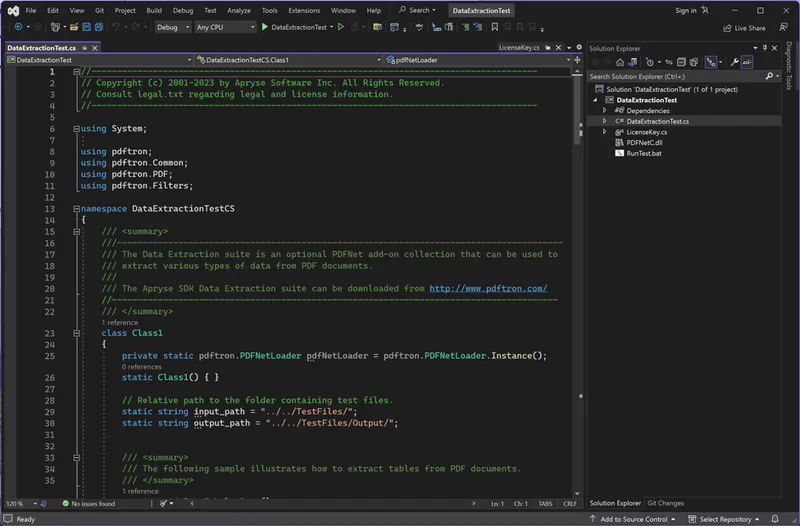Expand the Dependencies node
Image resolution: width=800 pixels, height=526 pixels.
coord(605,110)
